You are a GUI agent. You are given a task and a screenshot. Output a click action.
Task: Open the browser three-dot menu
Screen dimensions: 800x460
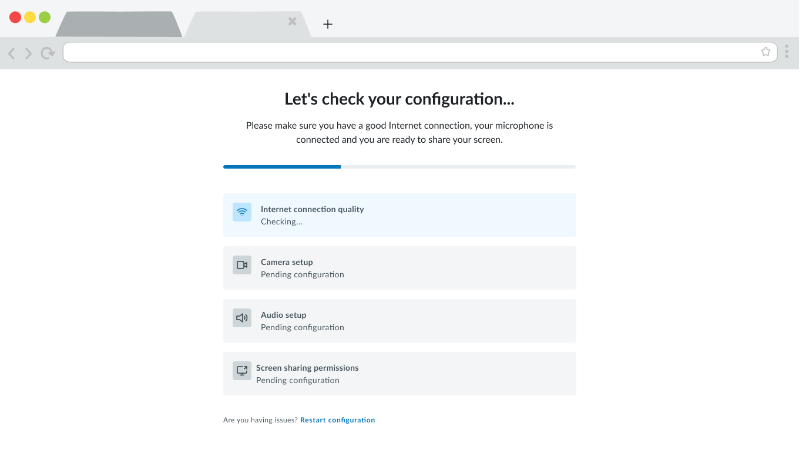787,52
